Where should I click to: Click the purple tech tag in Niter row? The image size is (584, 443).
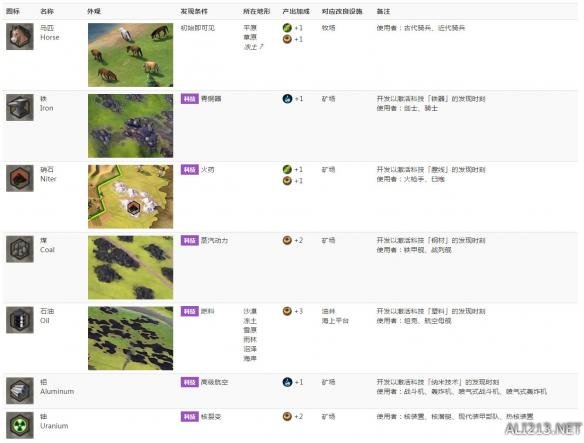tap(190, 170)
